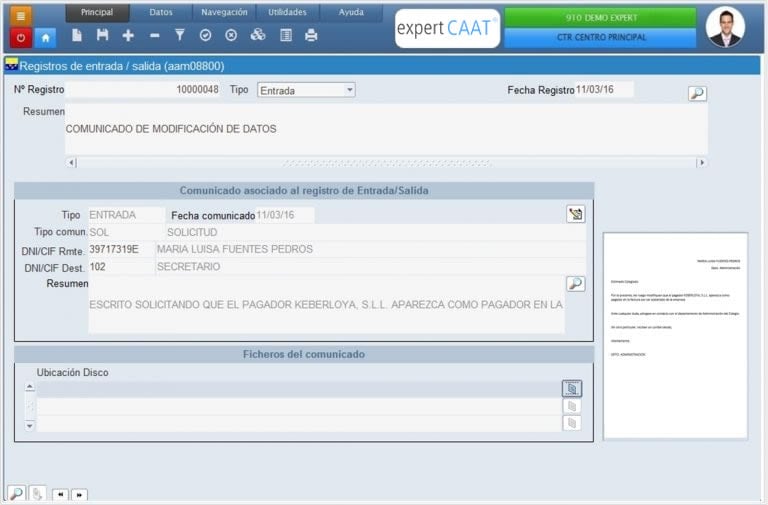Save record using floppy disk icon
The height and width of the screenshot is (505, 768).
coord(102,35)
